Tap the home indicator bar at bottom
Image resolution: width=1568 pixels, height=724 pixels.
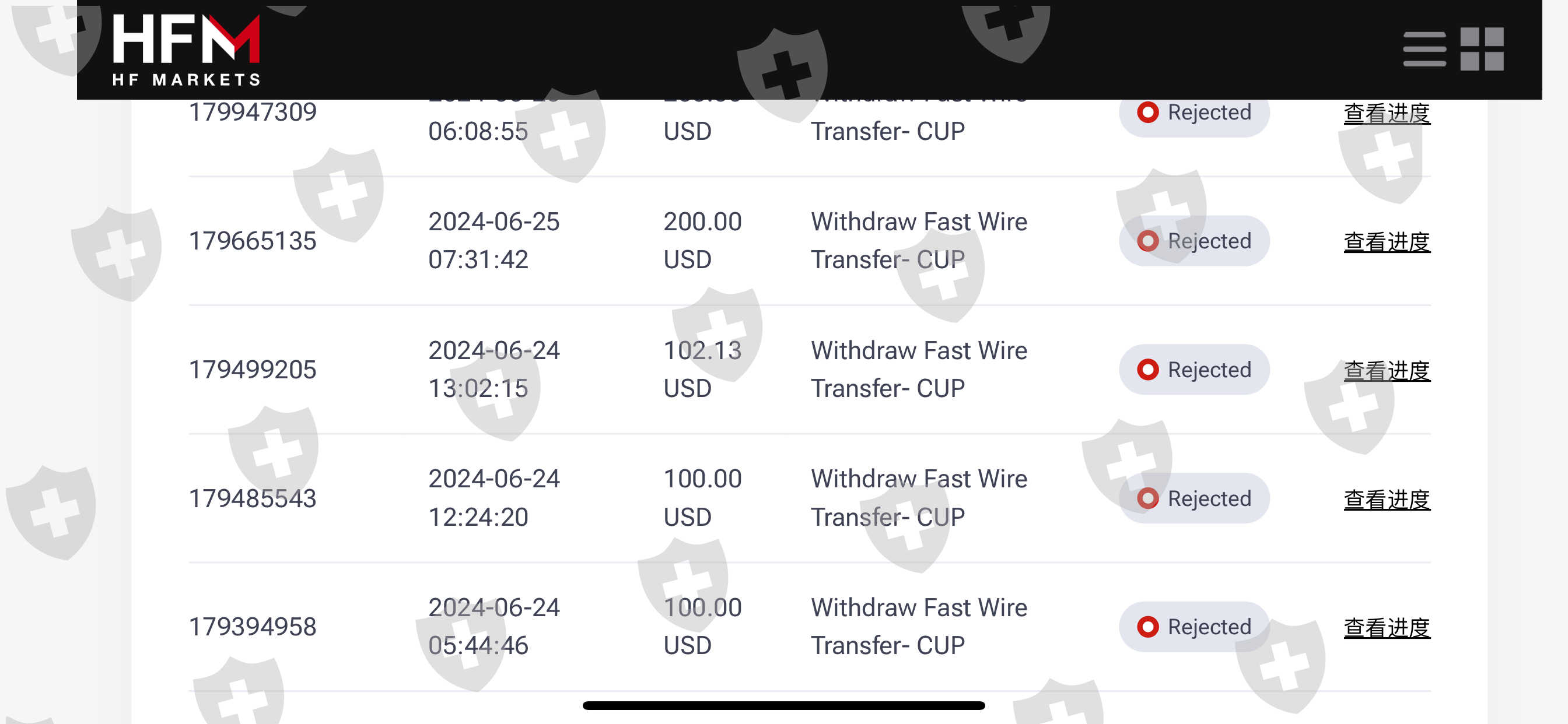[x=783, y=706]
